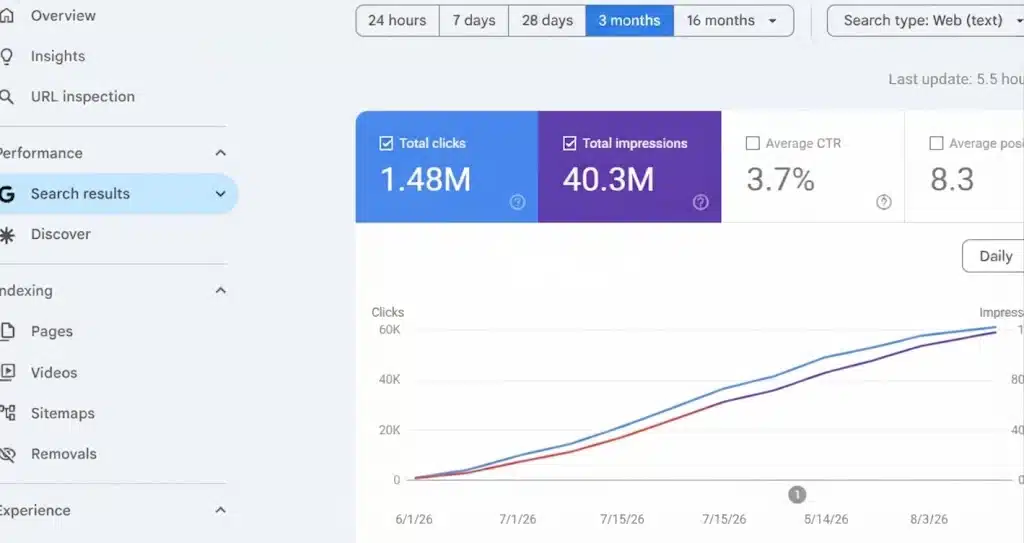Click the Removals crossed-eye icon
The image size is (1024, 543).
pyautogui.click(x=7, y=454)
